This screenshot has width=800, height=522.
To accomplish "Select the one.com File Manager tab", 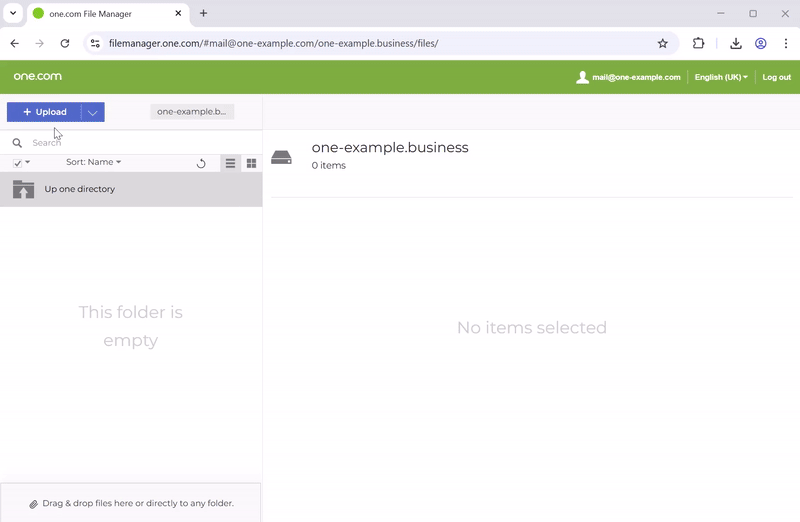I will [108, 14].
